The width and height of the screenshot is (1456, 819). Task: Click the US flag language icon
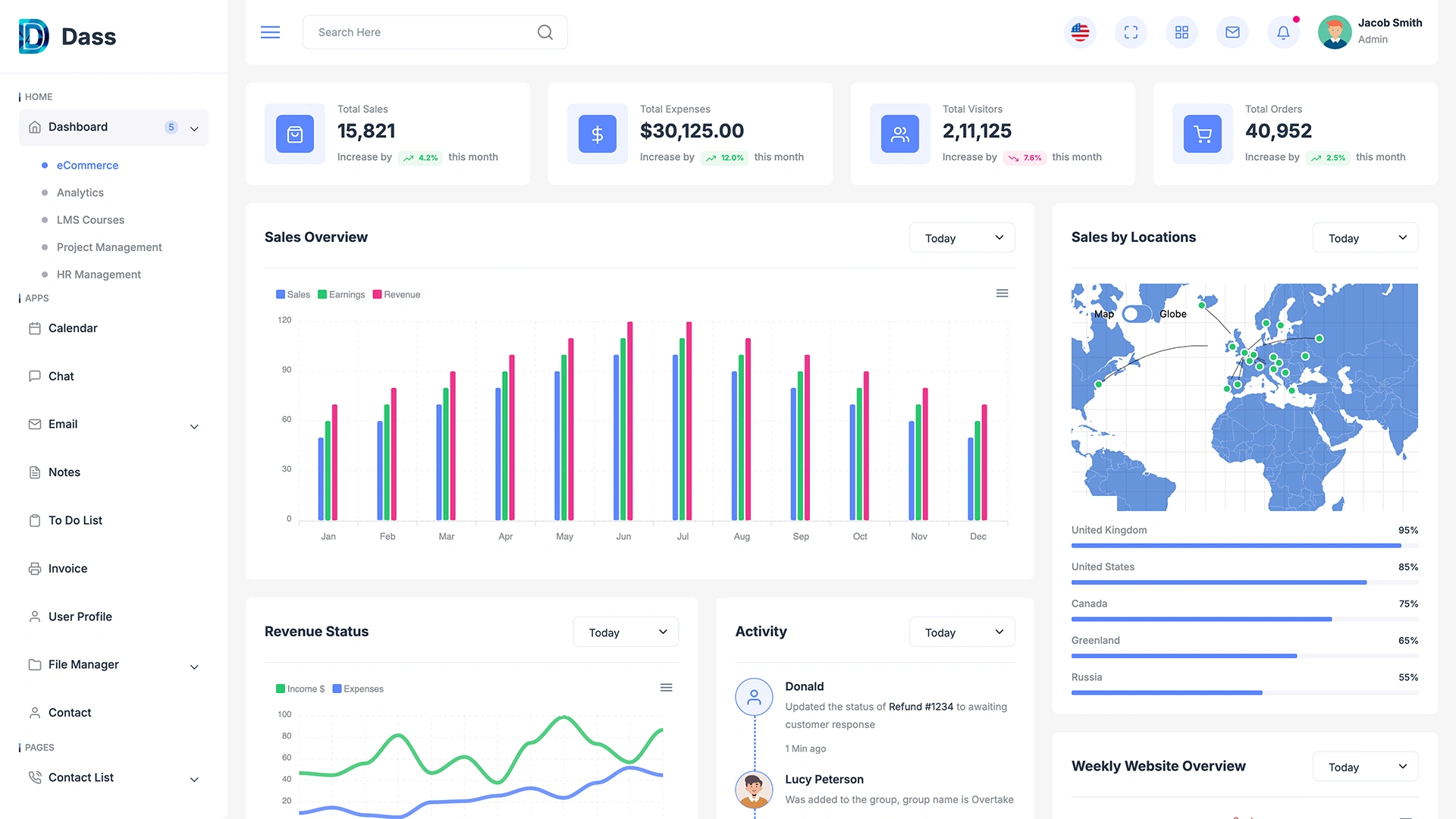[x=1080, y=32]
